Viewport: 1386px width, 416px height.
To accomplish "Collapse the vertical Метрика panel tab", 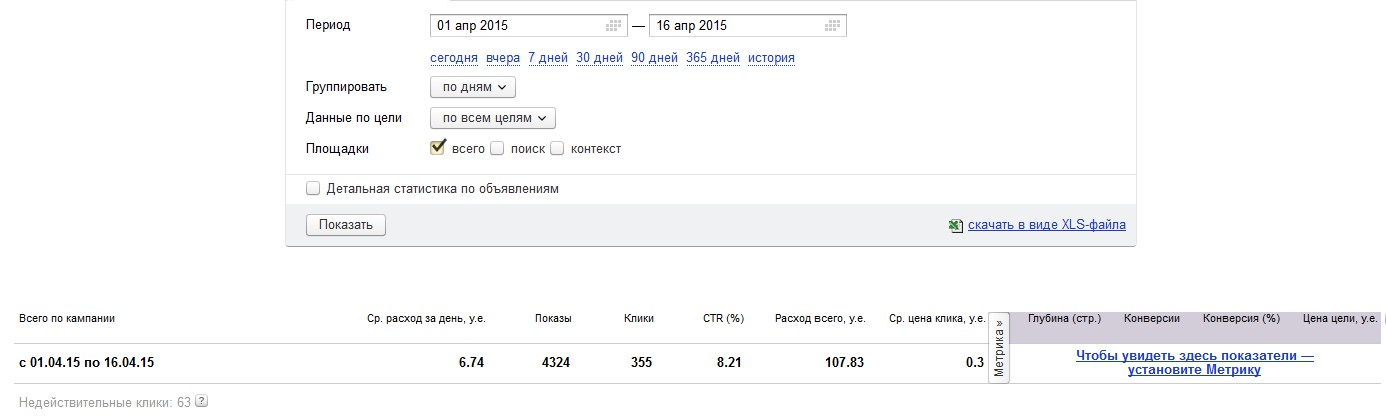I will click(x=998, y=348).
